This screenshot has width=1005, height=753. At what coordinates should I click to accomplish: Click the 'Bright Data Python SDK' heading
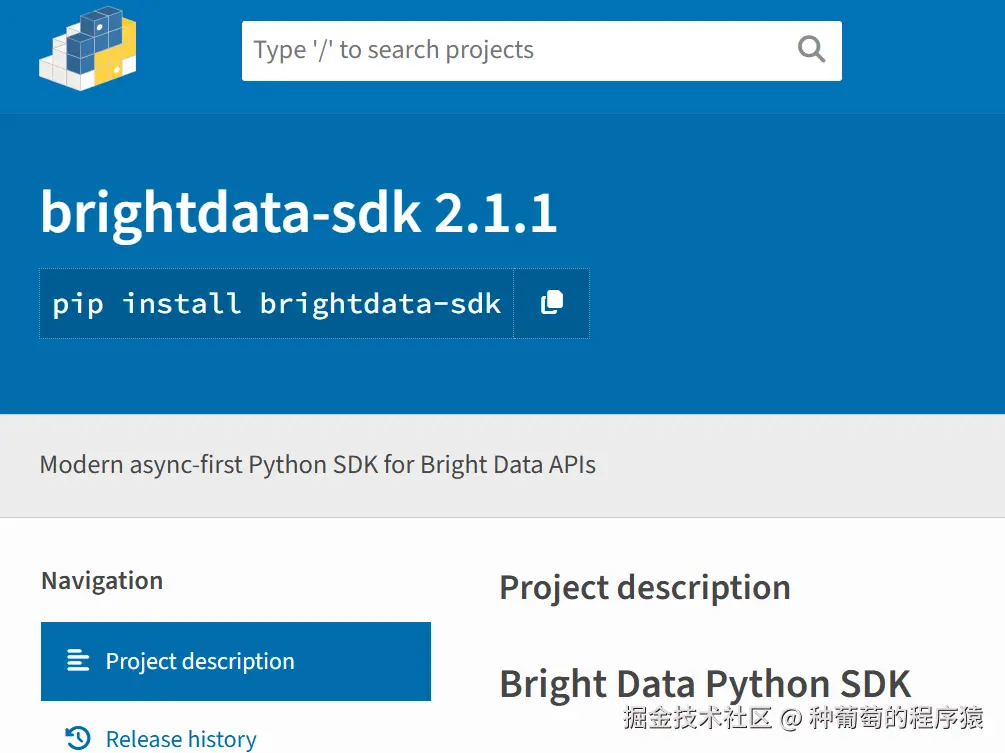[705, 684]
